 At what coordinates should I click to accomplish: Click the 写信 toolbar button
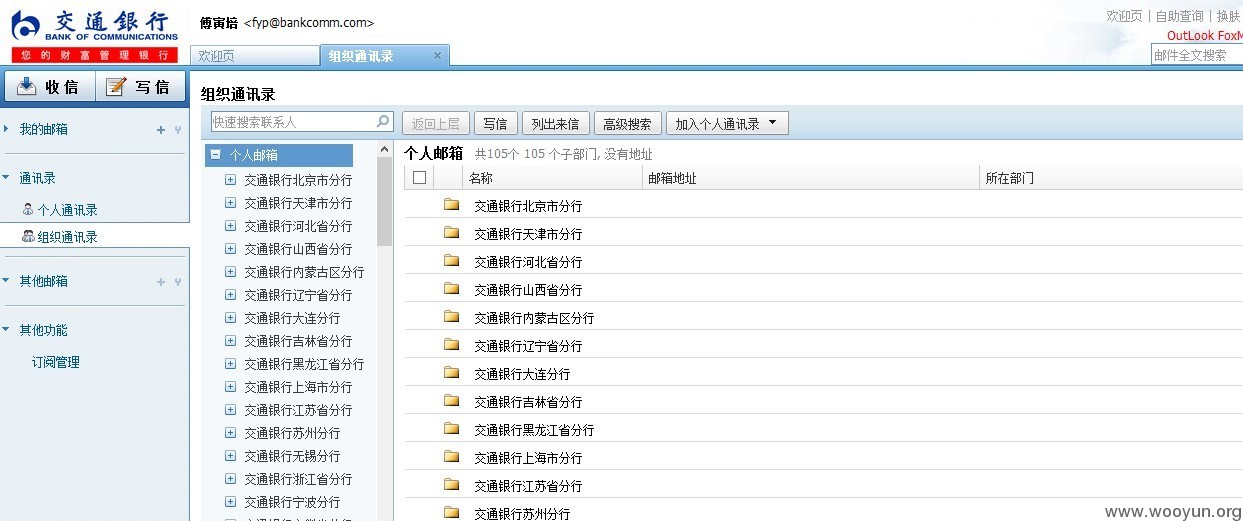coord(495,124)
